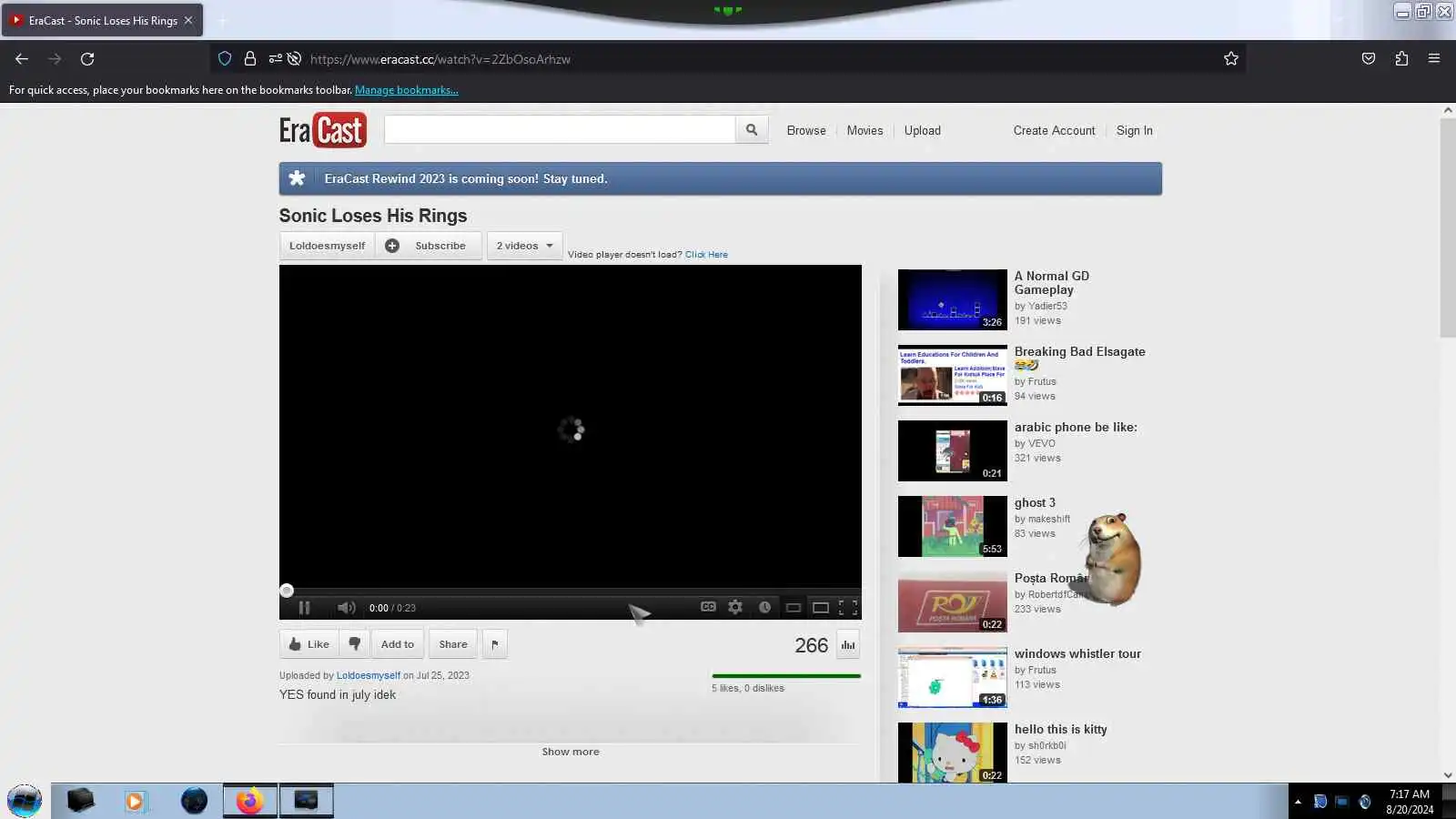1456x819 pixels.
Task: Open 'ghost 3' video thumbnail
Action: [953, 526]
